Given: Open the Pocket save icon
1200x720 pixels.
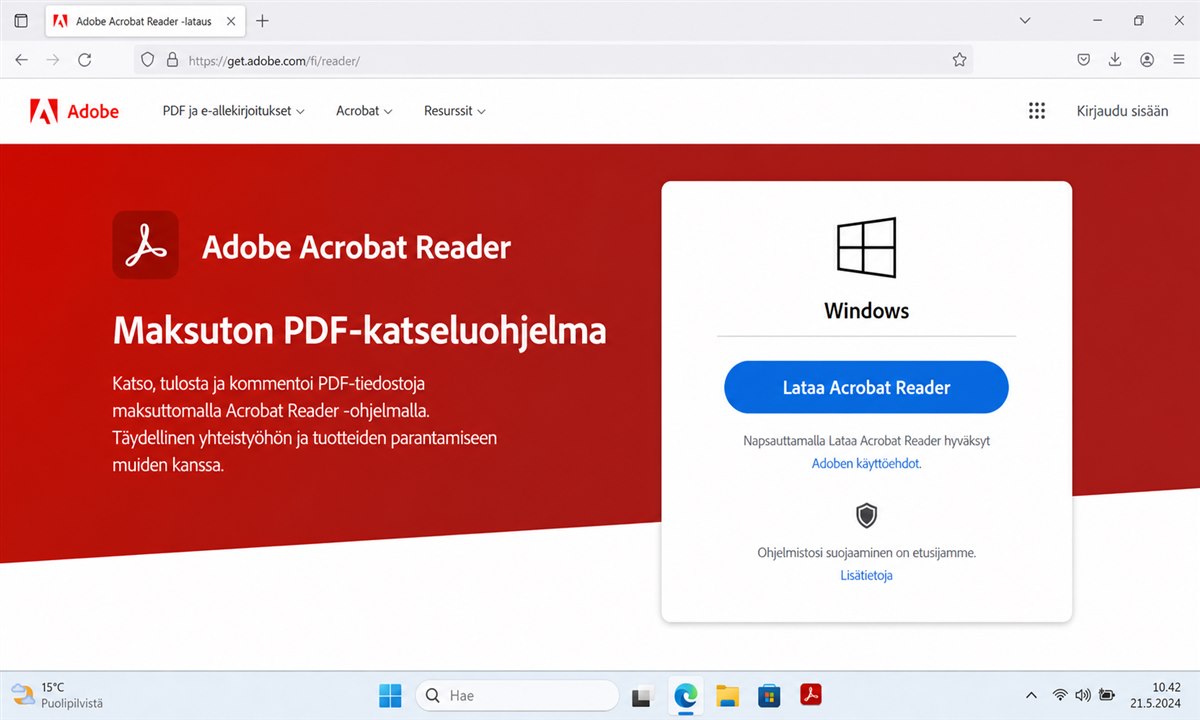Looking at the screenshot, I should coord(1083,60).
